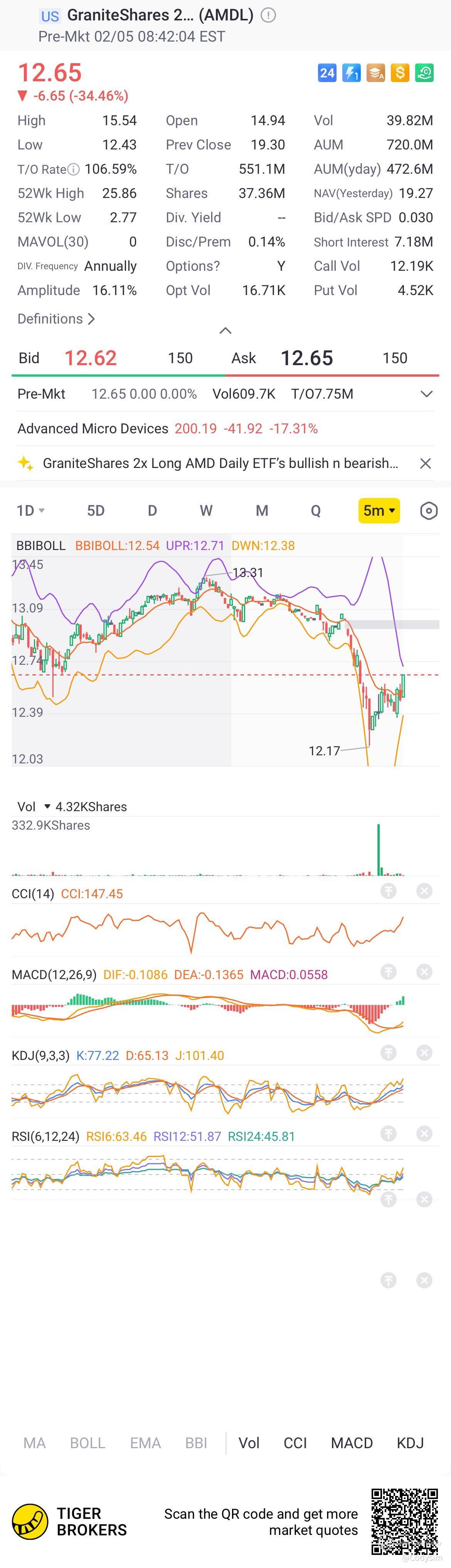451x1568 pixels.
Task: Open the brown stacked-layers badge
Action: pyautogui.click(x=376, y=73)
